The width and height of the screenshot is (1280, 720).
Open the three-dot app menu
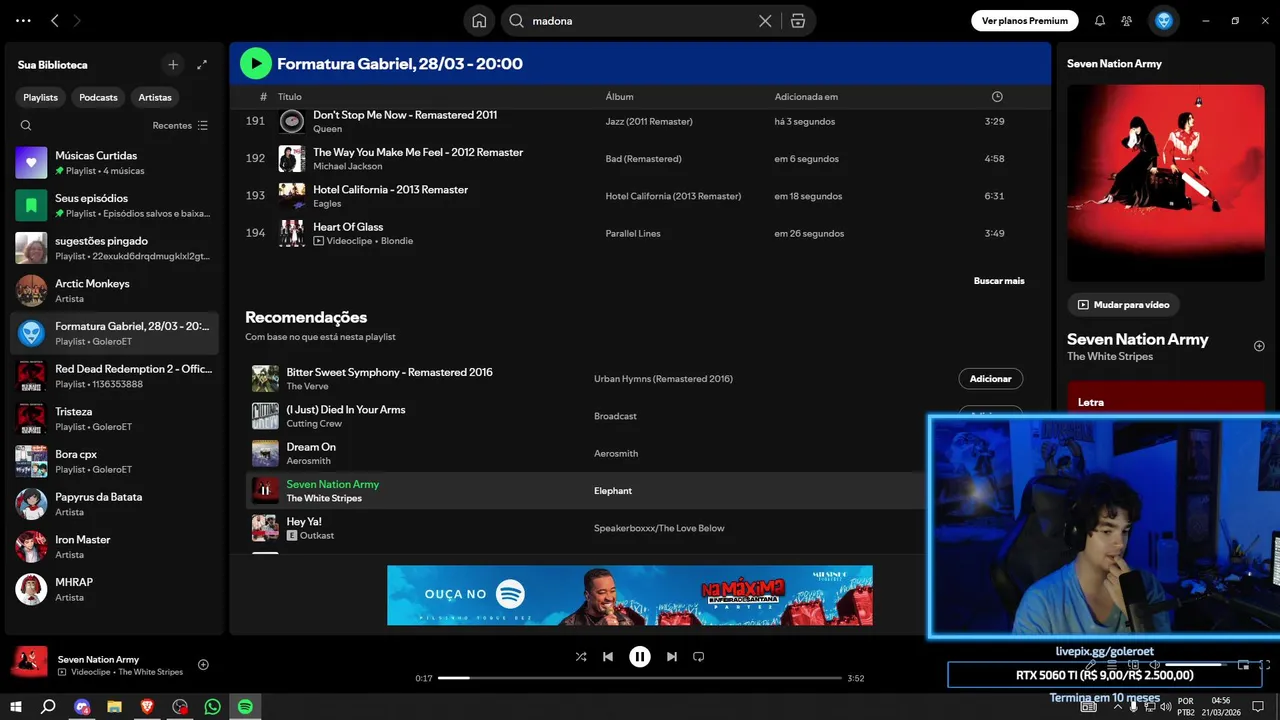click(24, 21)
